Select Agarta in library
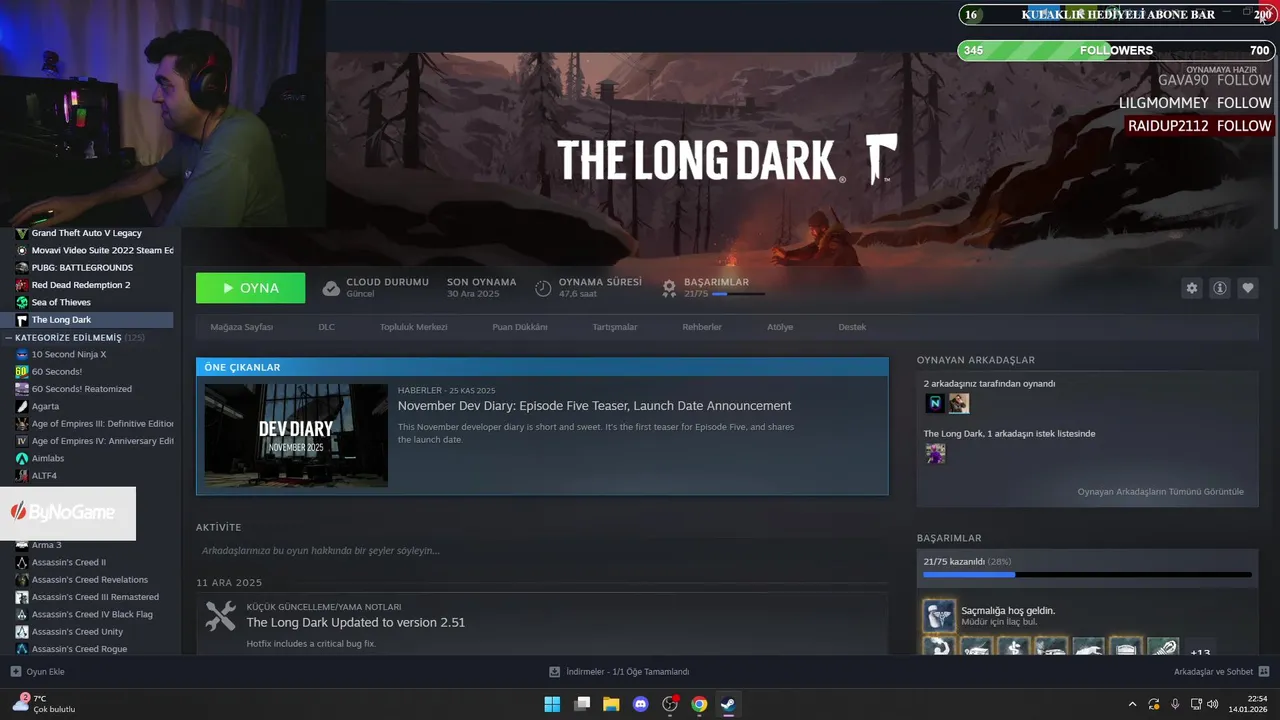This screenshot has width=1280, height=720. [45, 406]
